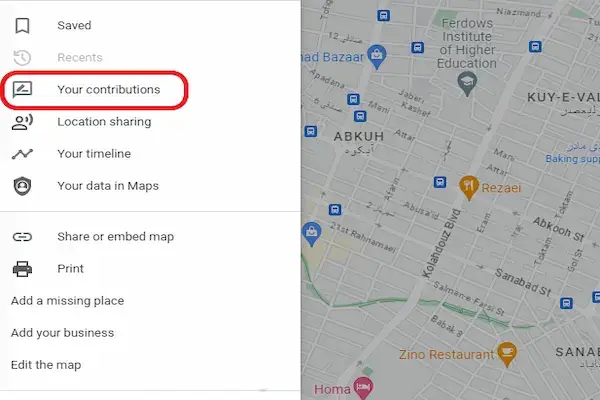600x400 pixels.
Task: Choose Share or embed map
Action: tap(115, 237)
